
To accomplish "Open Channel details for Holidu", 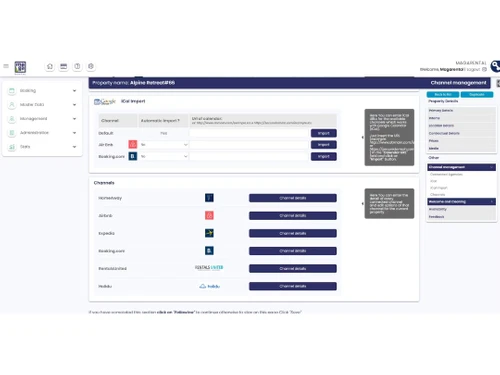I will coord(293,286).
